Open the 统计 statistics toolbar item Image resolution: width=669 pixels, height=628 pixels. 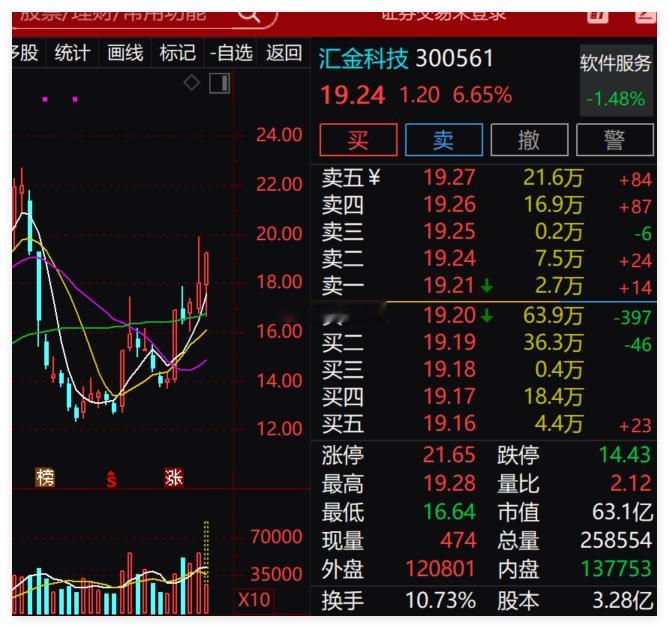73,53
